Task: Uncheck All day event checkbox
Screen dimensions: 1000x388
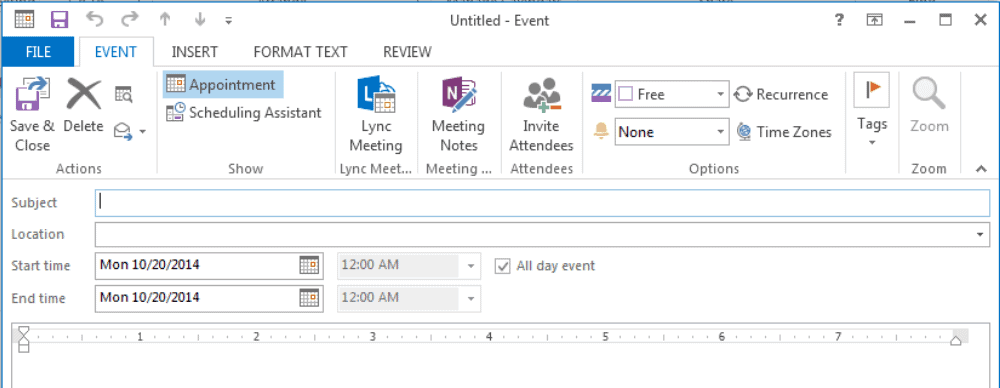Action: coord(503,266)
